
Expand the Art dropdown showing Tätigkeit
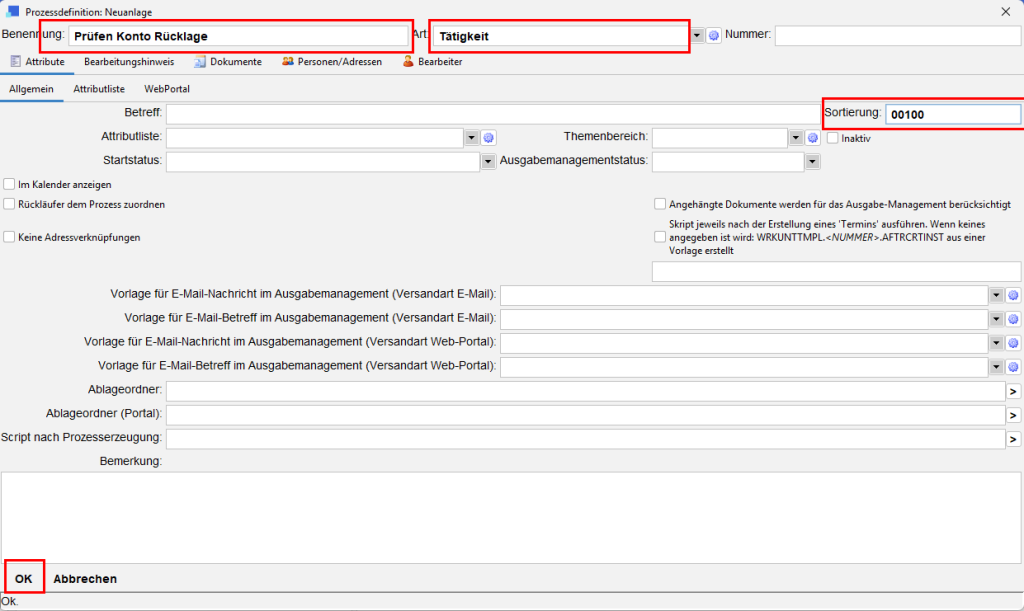point(697,36)
